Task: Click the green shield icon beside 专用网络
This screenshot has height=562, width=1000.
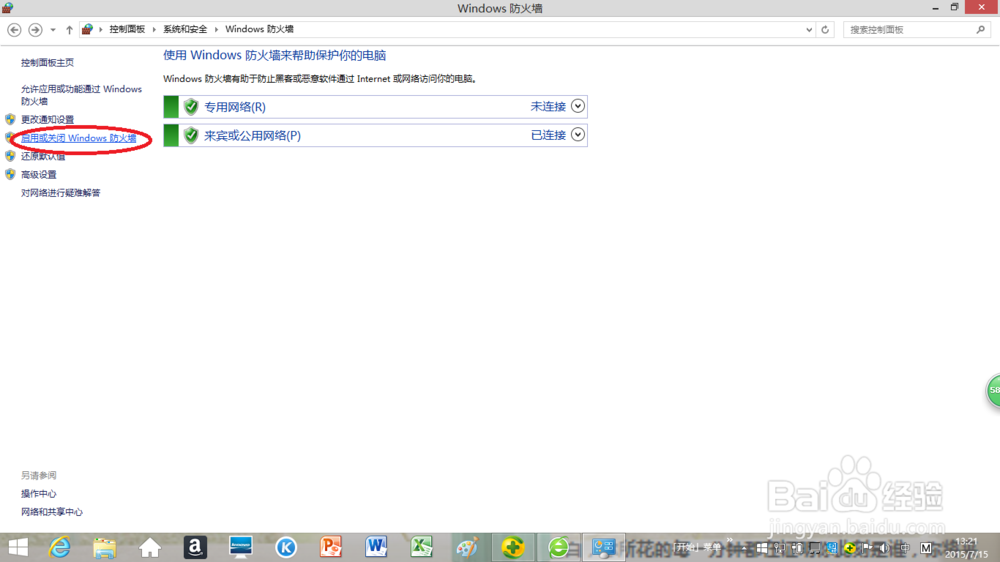Action: (x=191, y=107)
